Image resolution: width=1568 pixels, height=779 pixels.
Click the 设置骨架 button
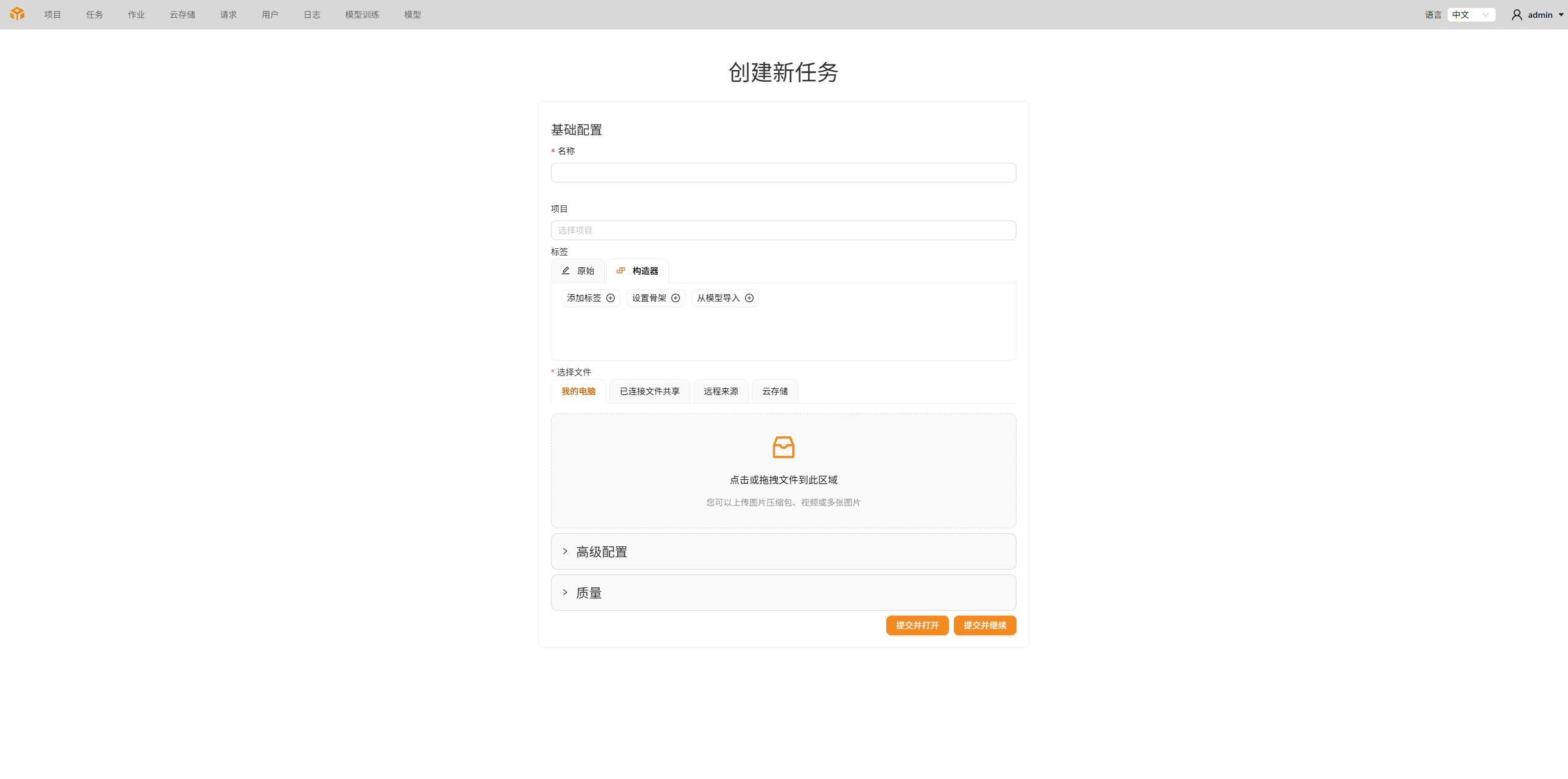(656, 298)
